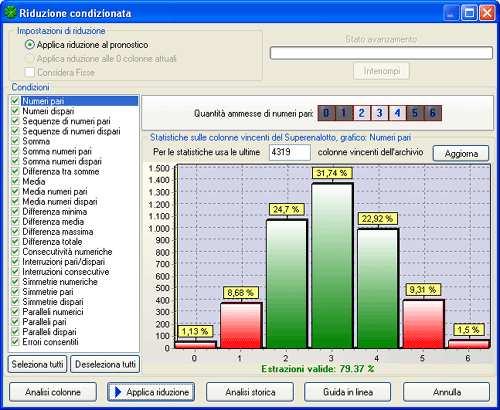Select 'Simmetrie numeriche' list item
The image size is (500, 410).
[x=60, y=282]
